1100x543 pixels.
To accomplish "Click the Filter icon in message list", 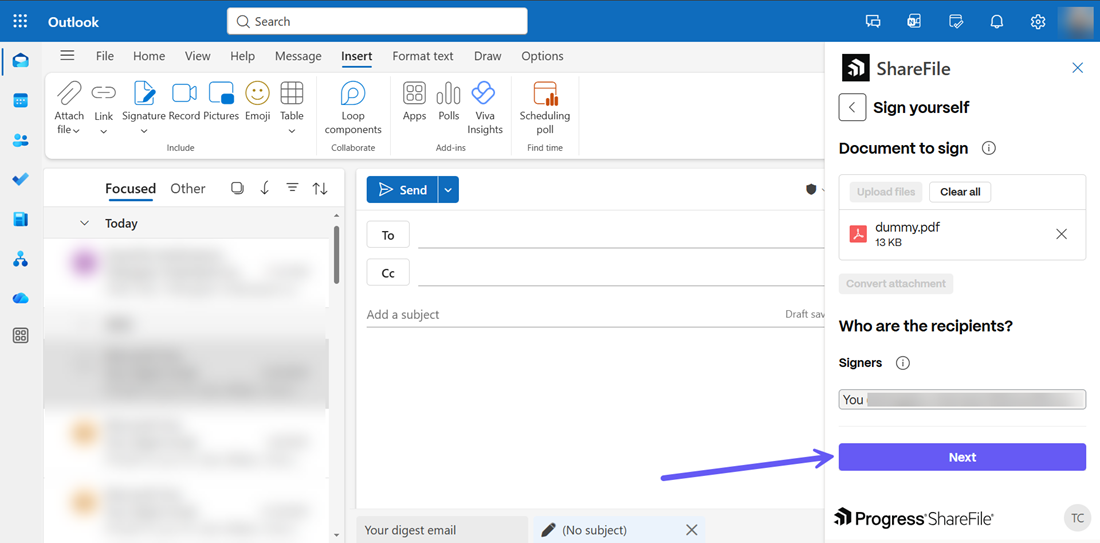I will [293, 188].
